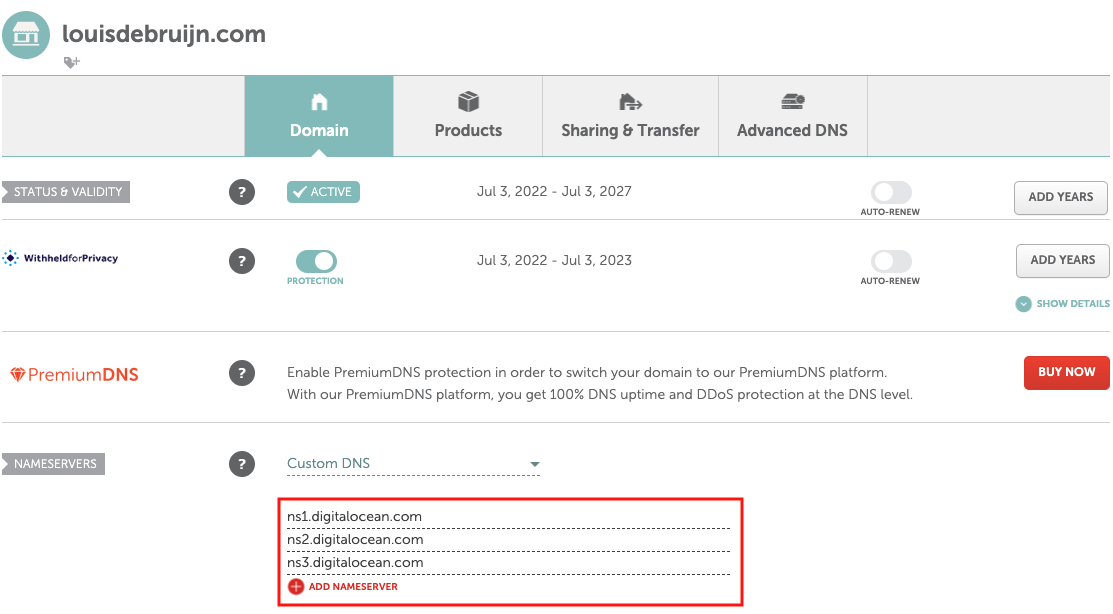This screenshot has width=1113, height=614.
Task: Toggle auto-renew for WithheldforPrivacy
Action: tap(891, 261)
